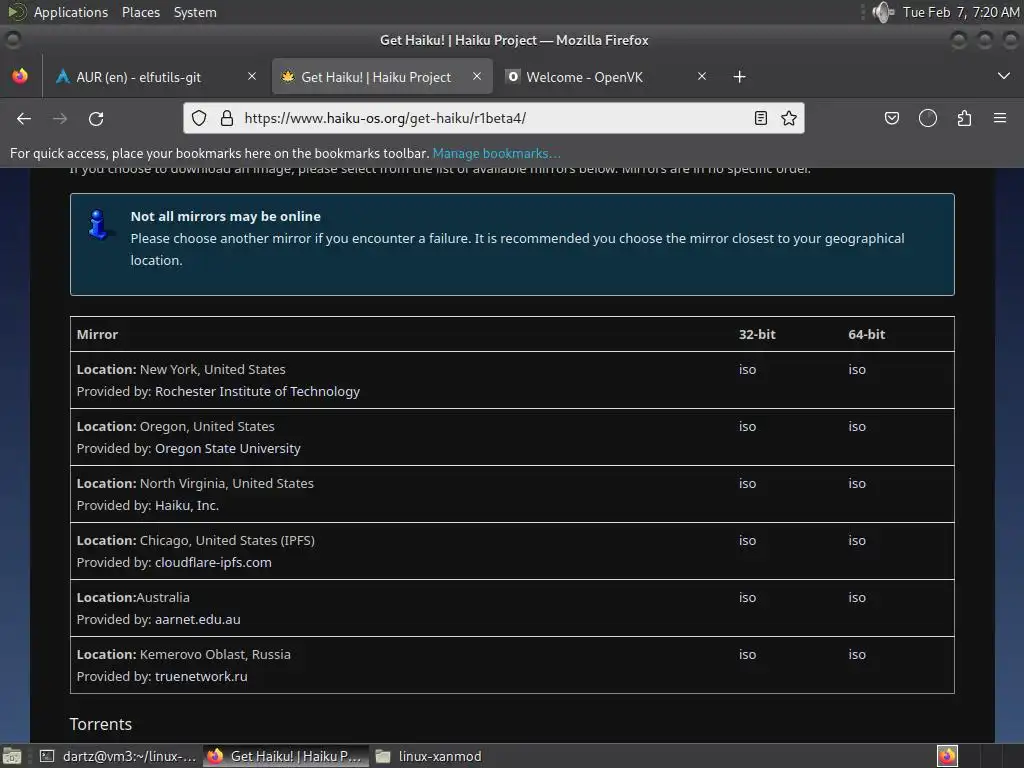This screenshot has width=1024, height=768.
Task: Open Rochester Institute of Technology link
Action: [x=257, y=391]
